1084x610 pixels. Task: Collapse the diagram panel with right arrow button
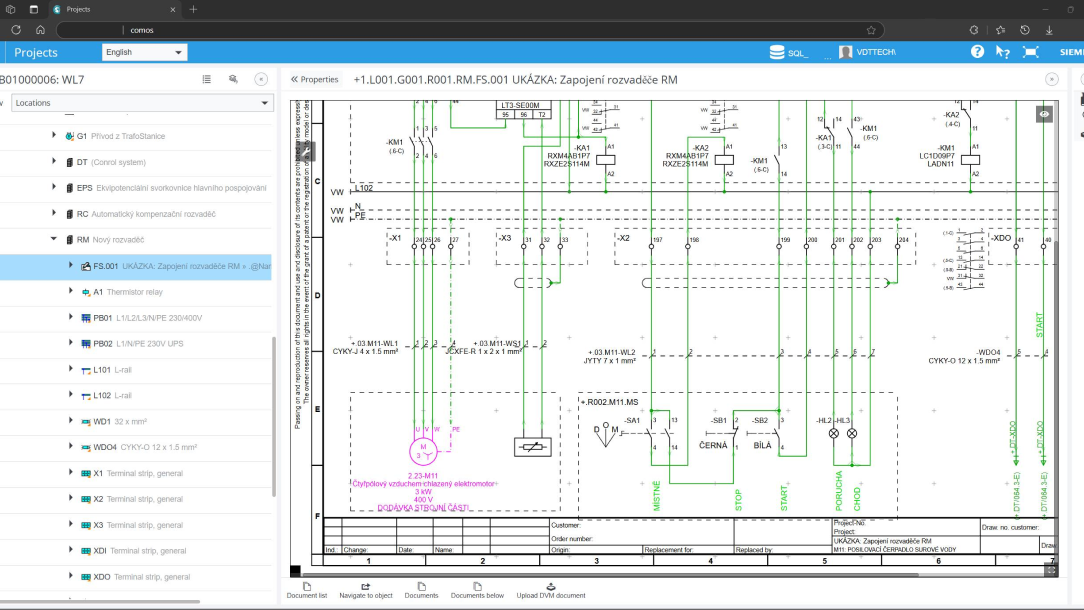1051,79
